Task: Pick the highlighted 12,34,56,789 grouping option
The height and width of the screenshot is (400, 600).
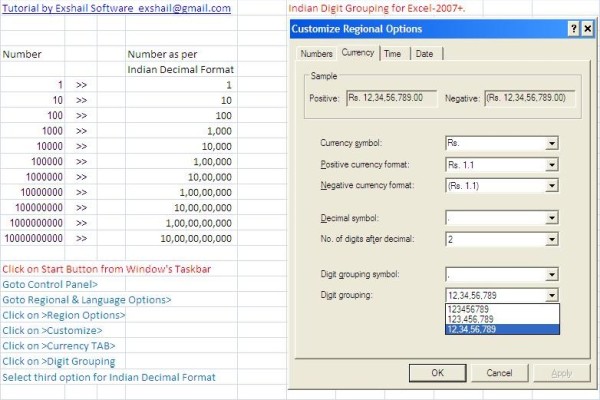Action: [500, 330]
